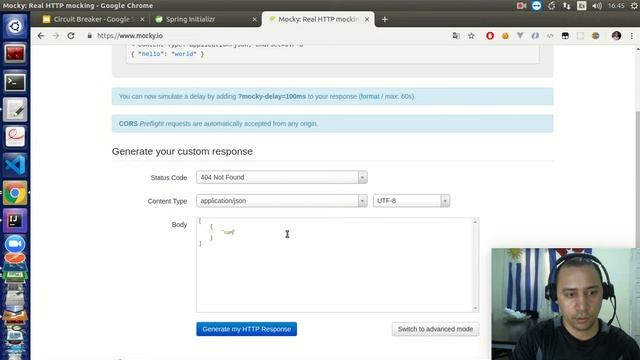Click the blue oval extension icon
640x360 pixels.
tap(535, 36)
